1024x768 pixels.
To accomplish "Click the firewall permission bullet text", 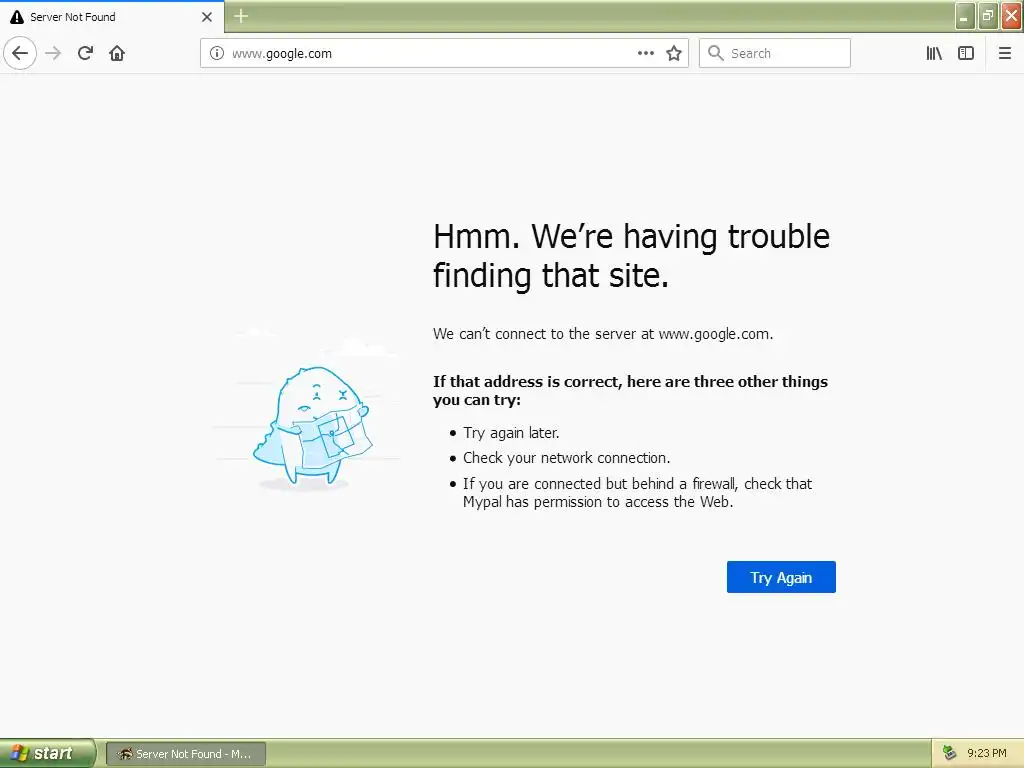I will click(x=637, y=492).
